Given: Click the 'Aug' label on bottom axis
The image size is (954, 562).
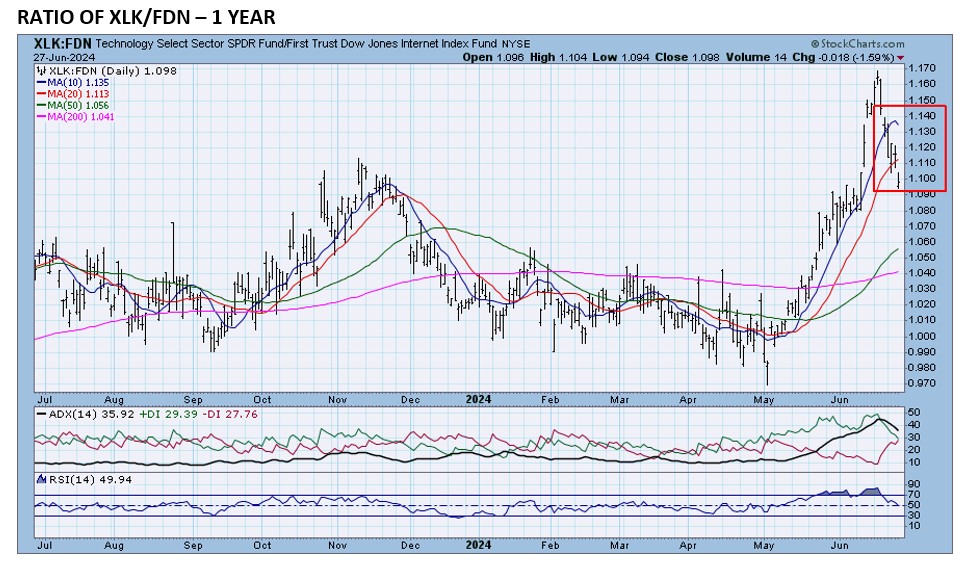Looking at the screenshot, I should (114, 546).
